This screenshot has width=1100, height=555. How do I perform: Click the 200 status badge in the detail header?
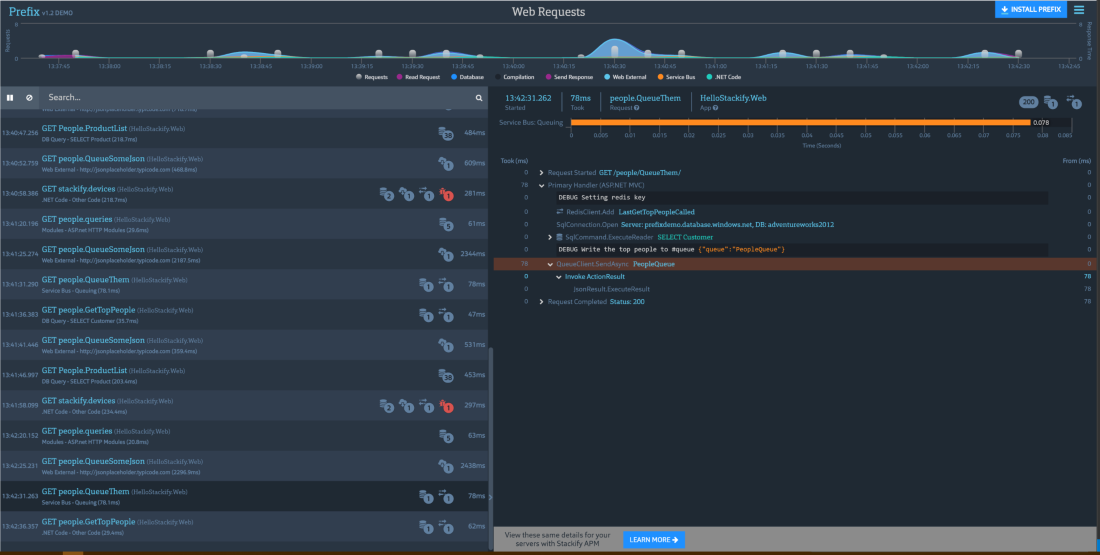(x=1028, y=102)
